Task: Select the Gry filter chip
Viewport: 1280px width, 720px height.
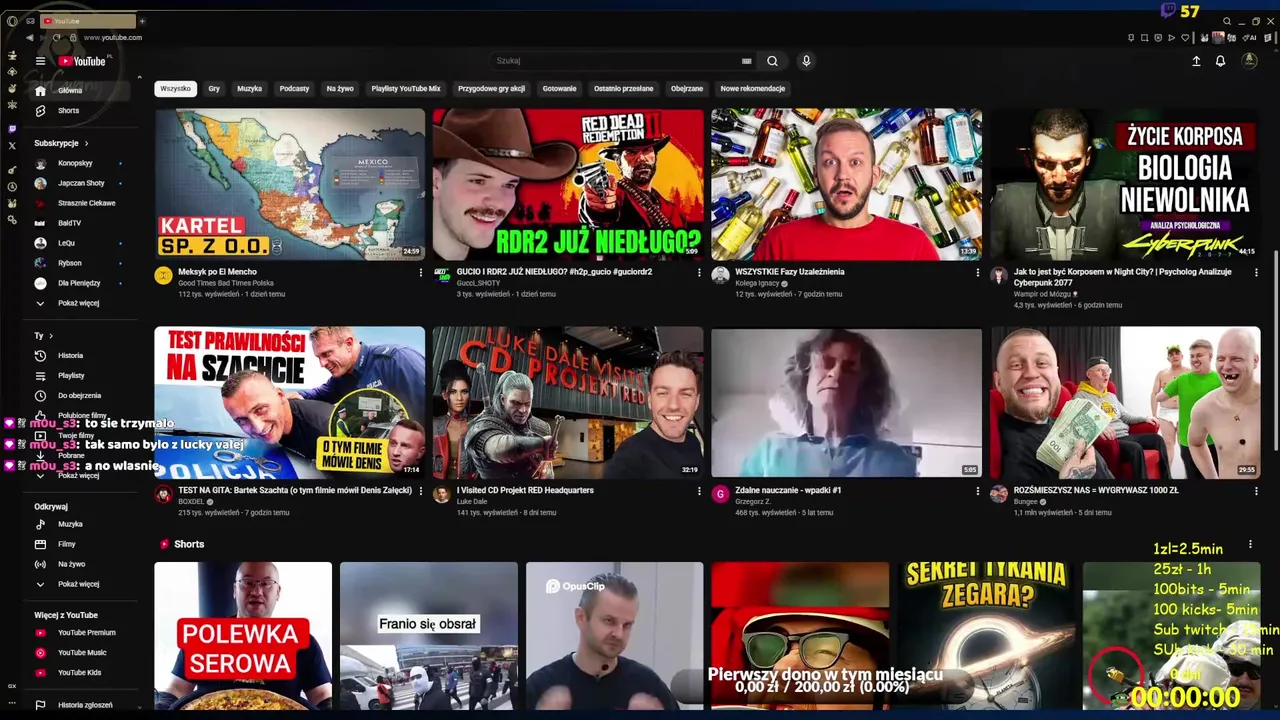Action: coord(214,89)
